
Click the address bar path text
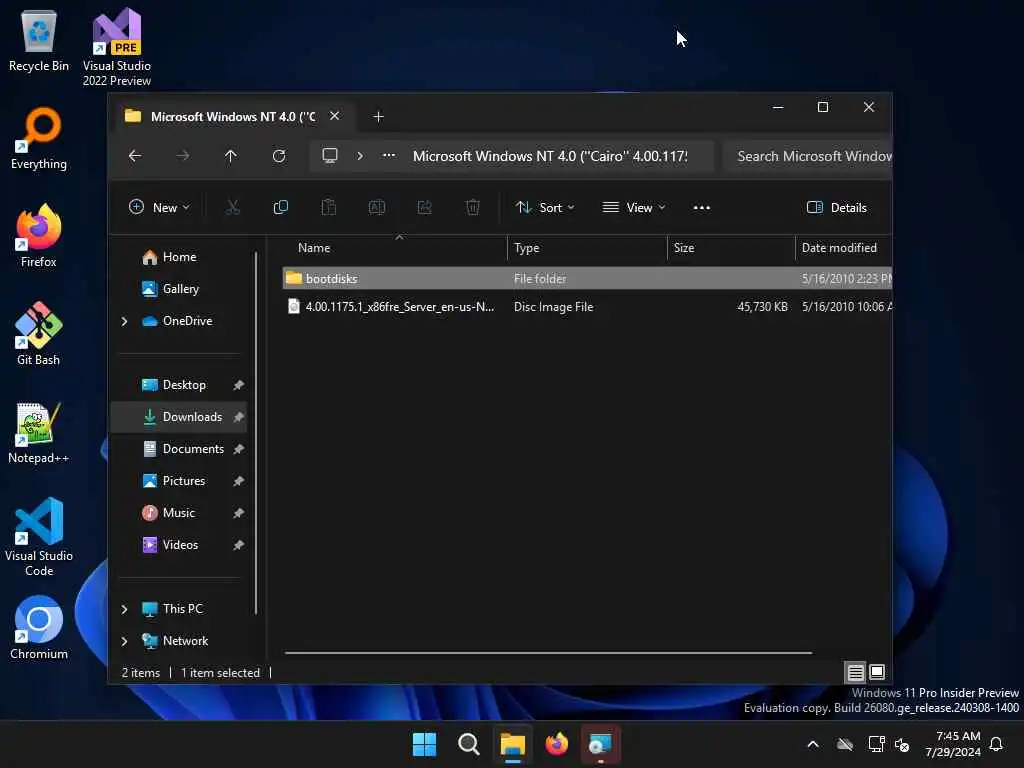pyautogui.click(x=550, y=156)
